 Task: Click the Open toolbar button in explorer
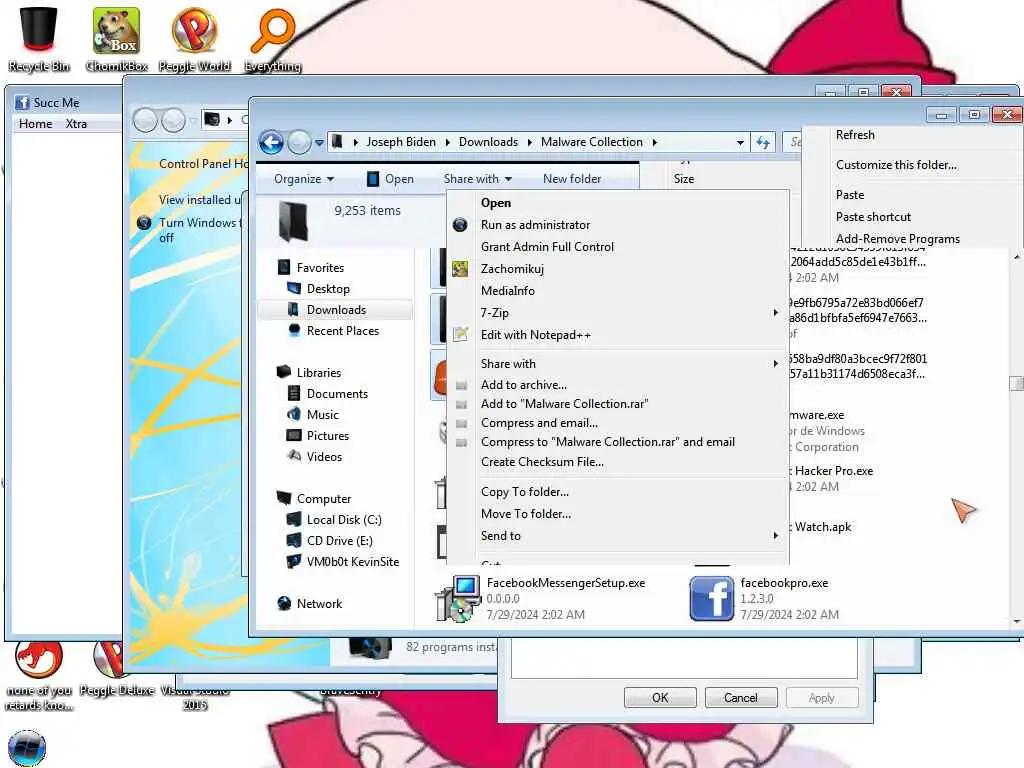pos(390,179)
